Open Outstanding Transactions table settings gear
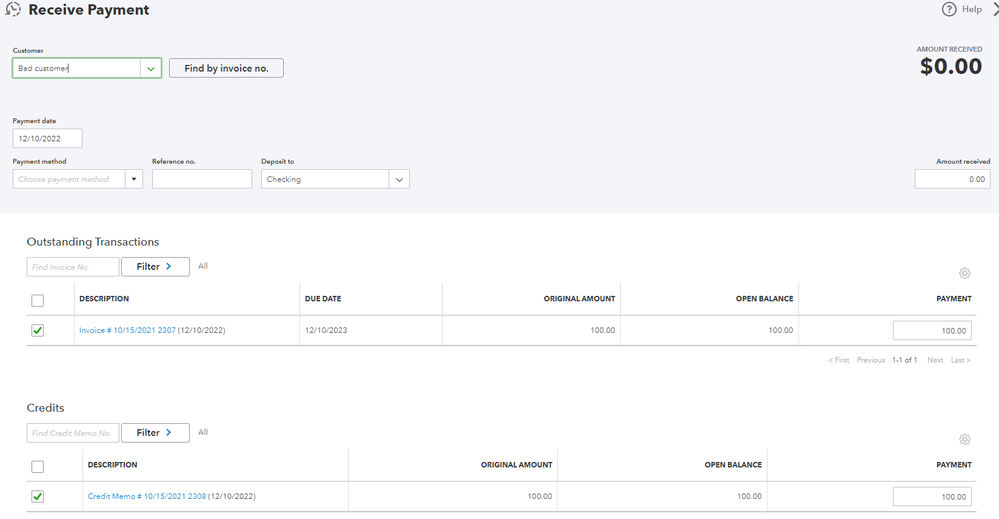 (x=964, y=273)
